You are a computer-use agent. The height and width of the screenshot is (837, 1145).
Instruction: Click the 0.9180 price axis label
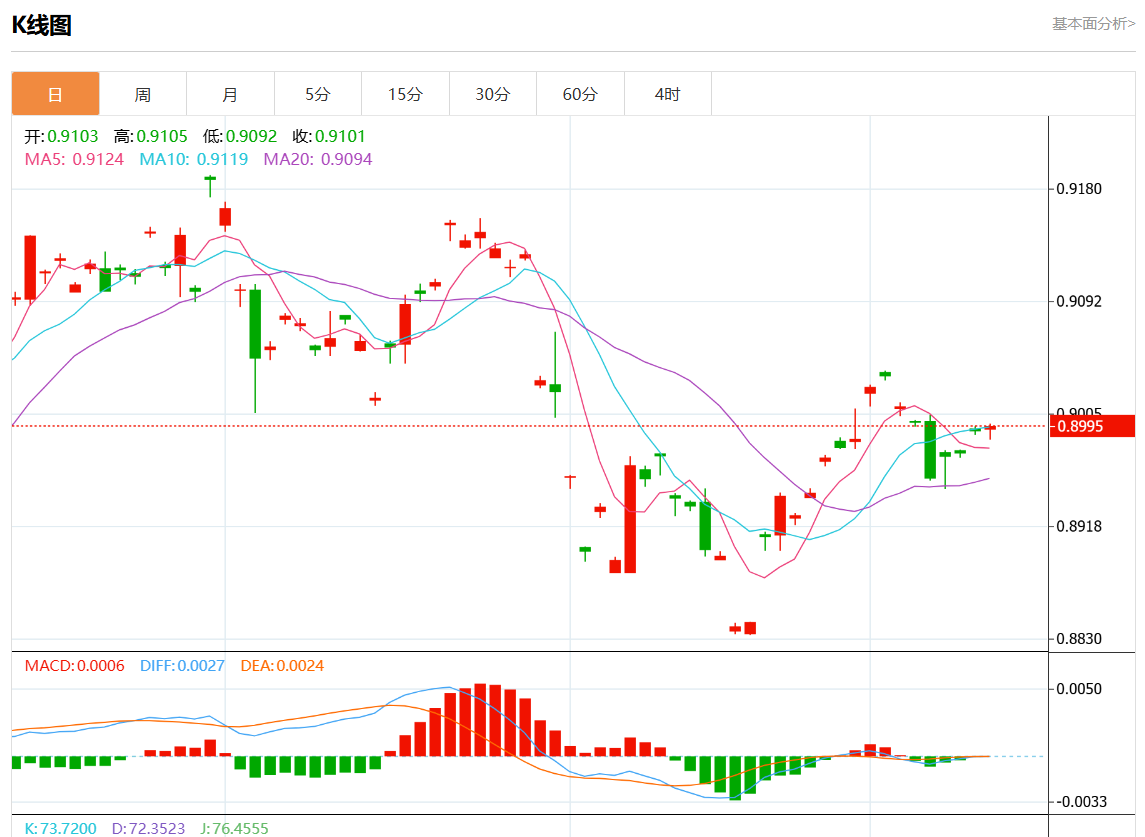tap(1079, 189)
